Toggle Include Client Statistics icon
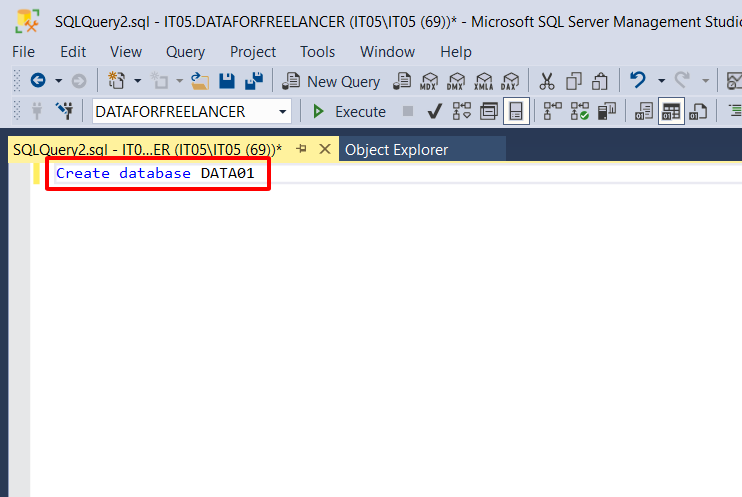742x497 pixels. point(607,111)
